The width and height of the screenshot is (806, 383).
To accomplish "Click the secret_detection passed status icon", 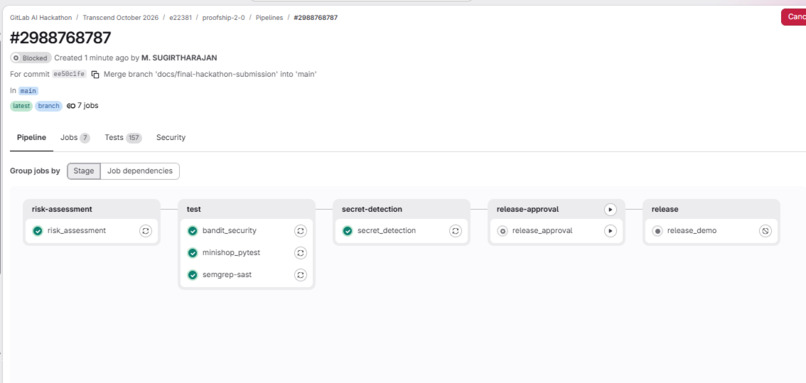I will click(x=347, y=231).
